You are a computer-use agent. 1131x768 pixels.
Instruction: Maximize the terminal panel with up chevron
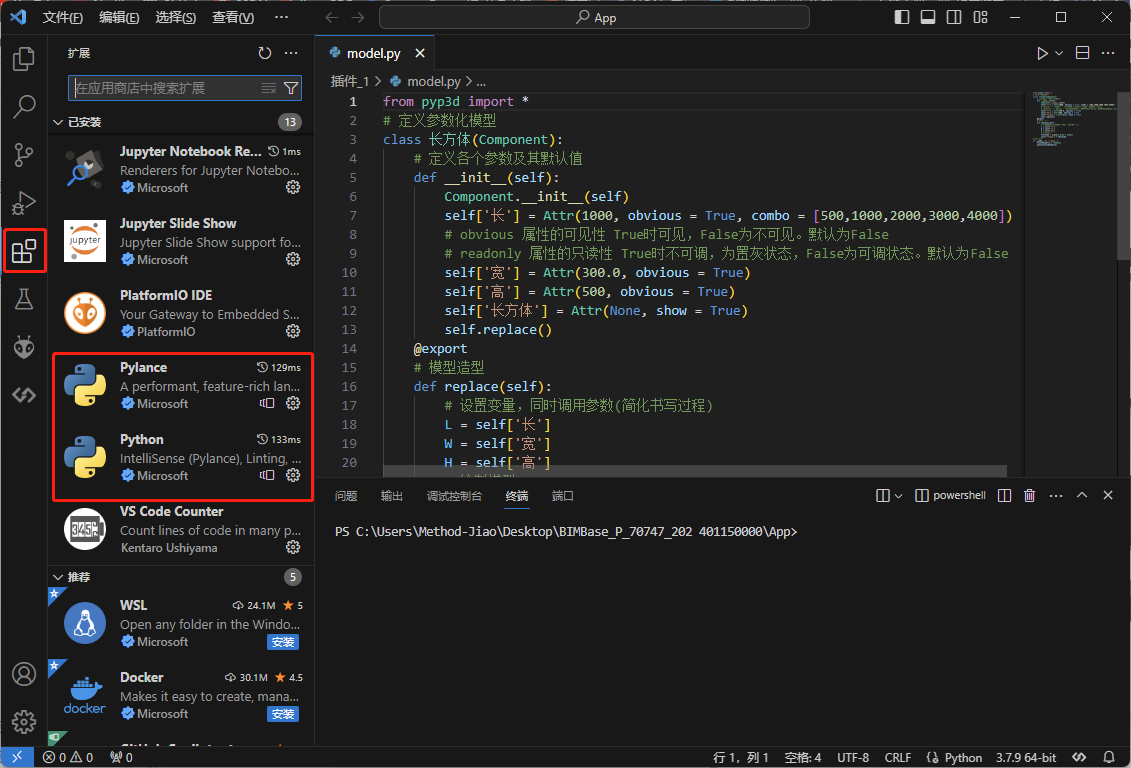1082,495
